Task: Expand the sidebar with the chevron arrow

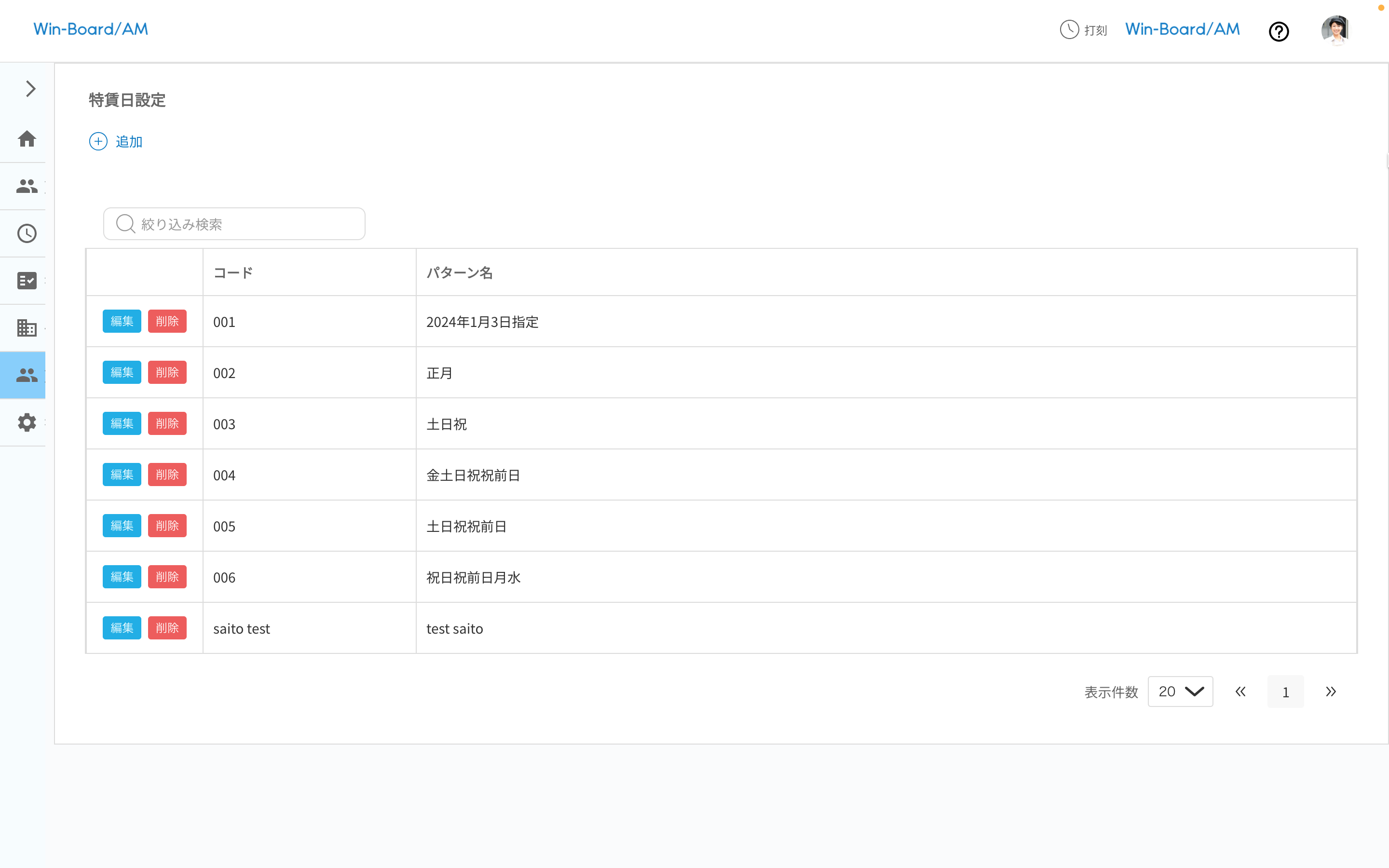Action: point(30,89)
